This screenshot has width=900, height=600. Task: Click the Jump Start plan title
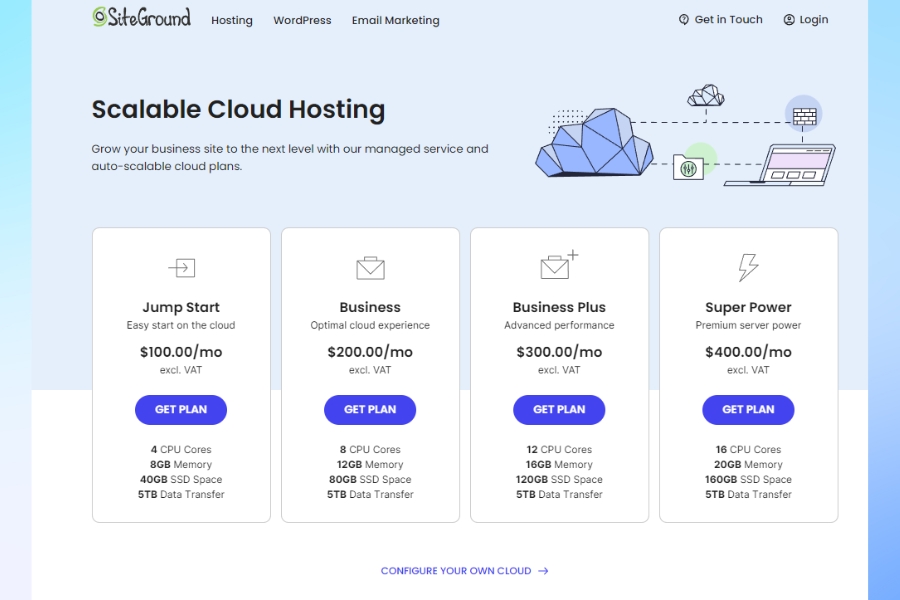pyautogui.click(x=181, y=307)
